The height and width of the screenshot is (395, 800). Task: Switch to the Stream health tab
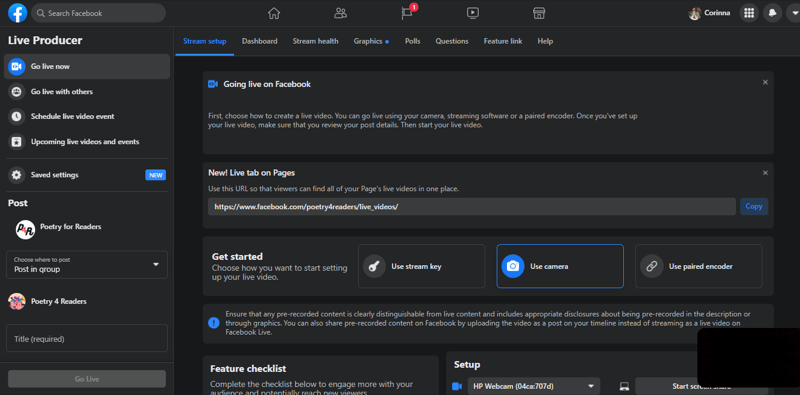(315, 41)
